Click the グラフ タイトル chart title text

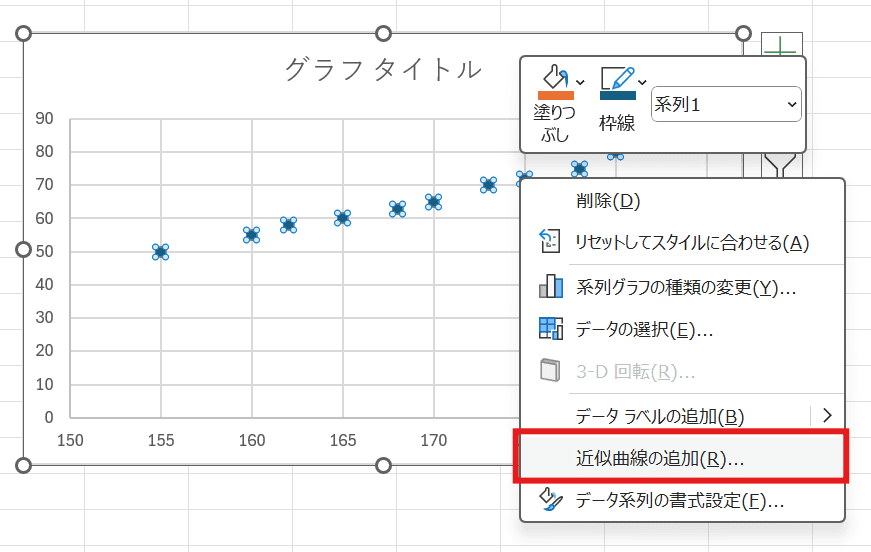tap(383, 69)
